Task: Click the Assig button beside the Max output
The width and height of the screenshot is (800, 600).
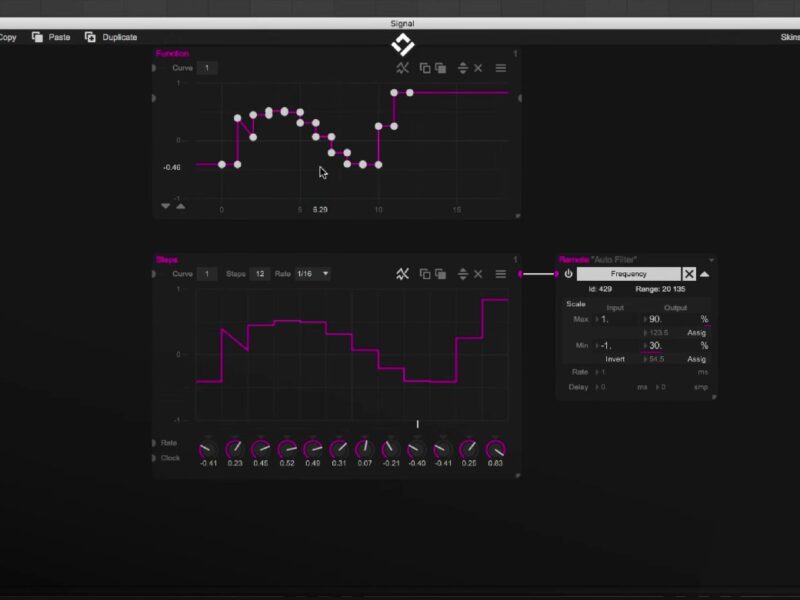Action: tap(696, 333)
